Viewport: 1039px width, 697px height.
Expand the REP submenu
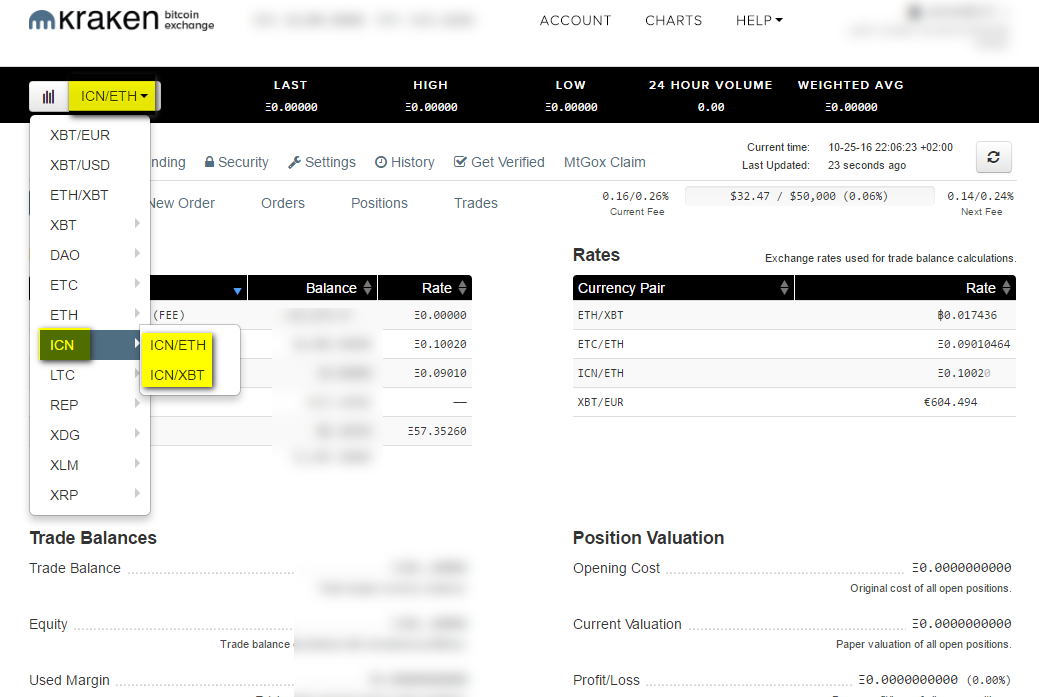coord(90,405)
